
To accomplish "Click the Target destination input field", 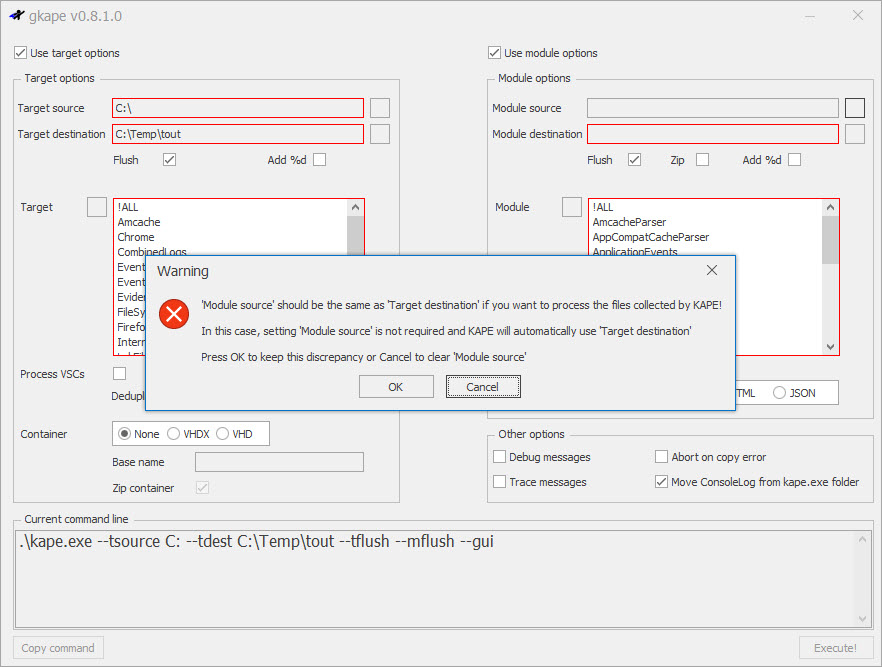I will pos(238,134).
